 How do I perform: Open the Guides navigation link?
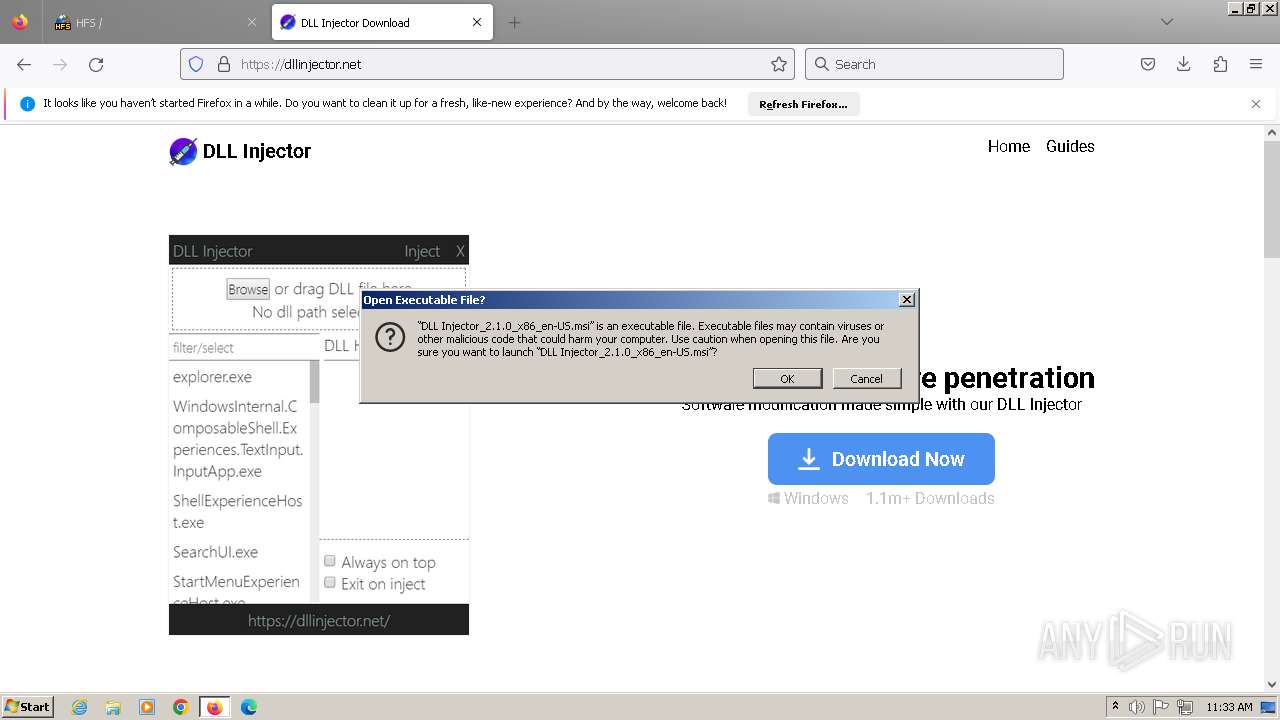(1070, 146)
